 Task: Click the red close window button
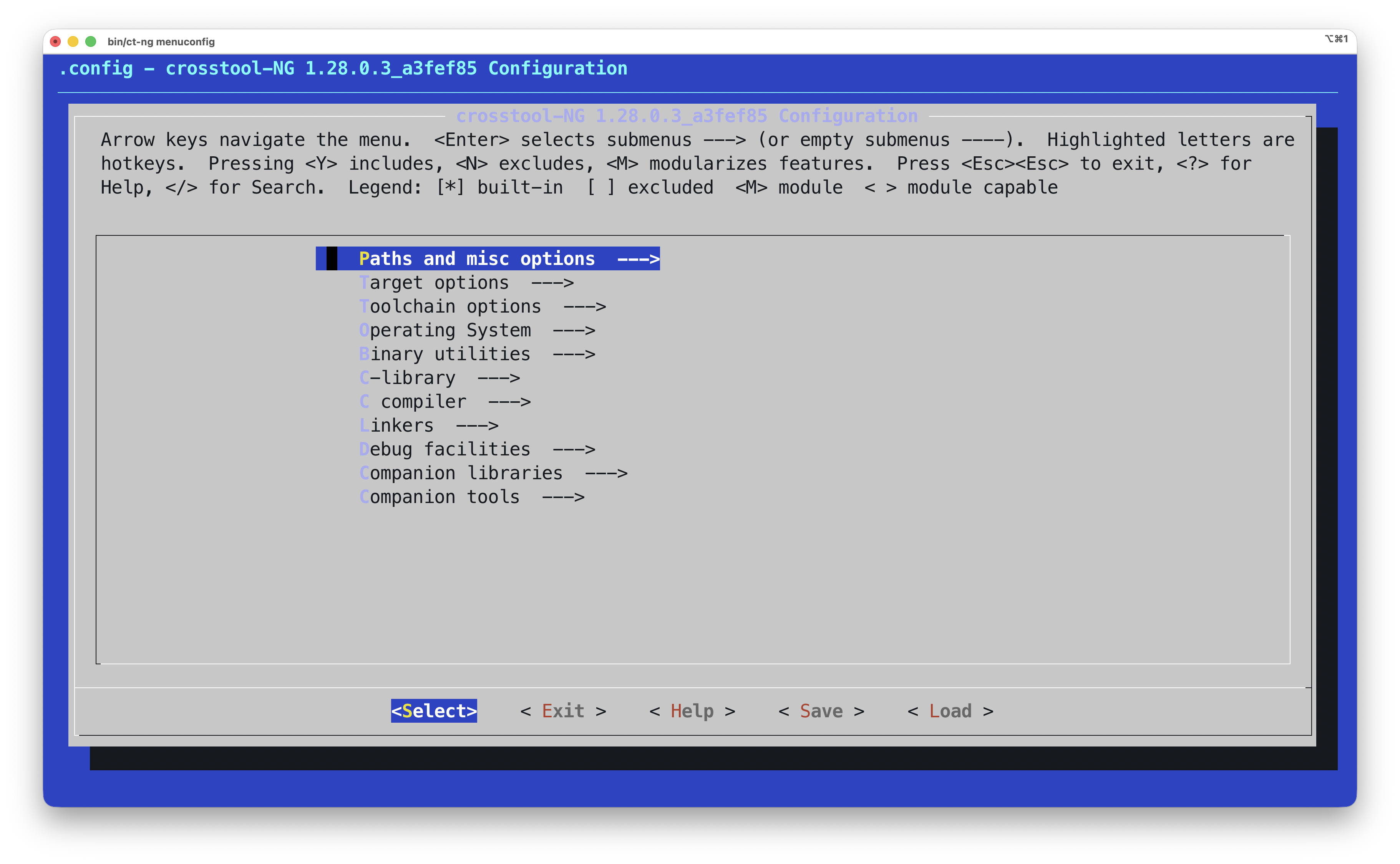click(x=55, y=42)
